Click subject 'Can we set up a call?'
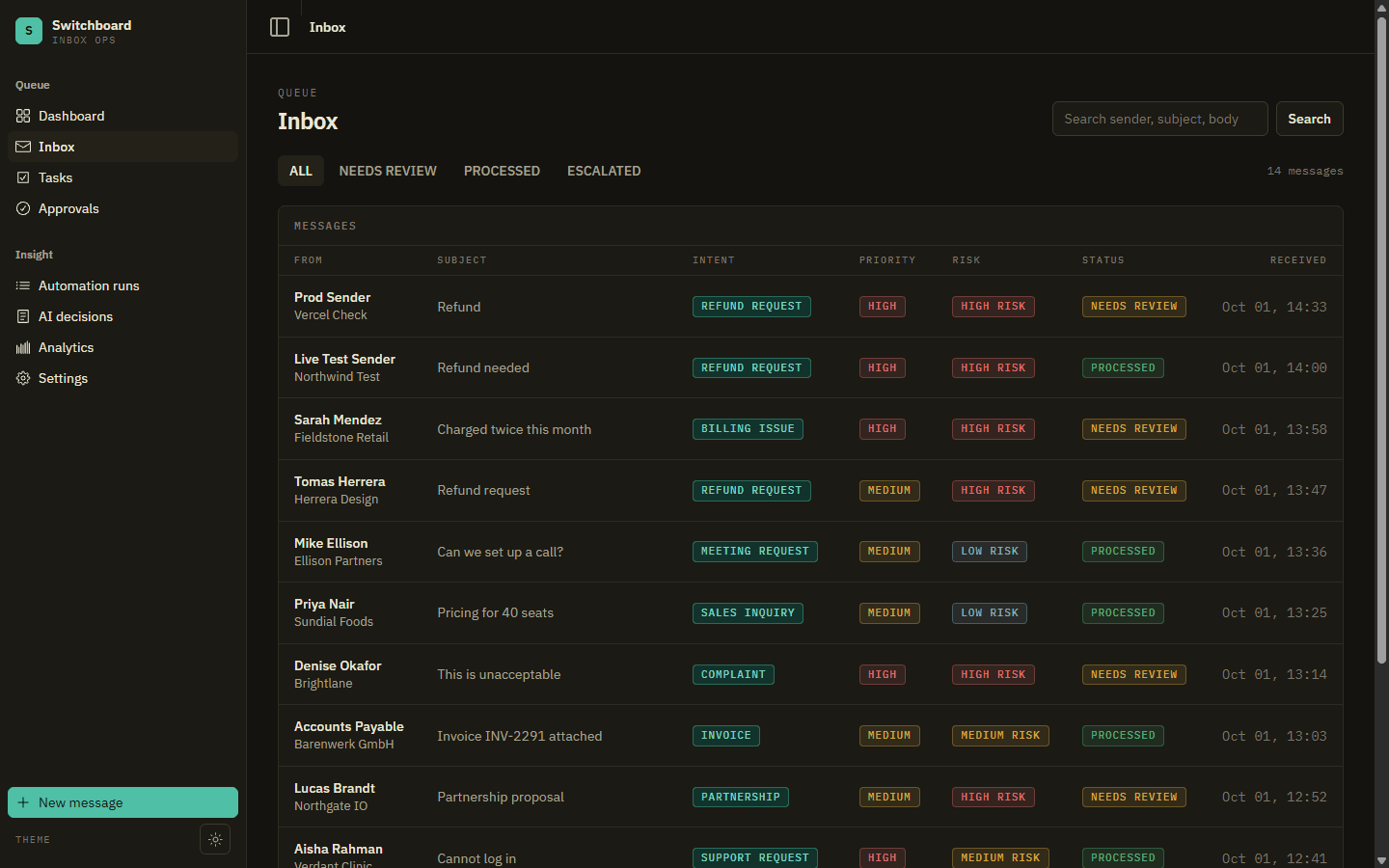The height and width of the screenshot is (868, 1389). tap(500, 552)
